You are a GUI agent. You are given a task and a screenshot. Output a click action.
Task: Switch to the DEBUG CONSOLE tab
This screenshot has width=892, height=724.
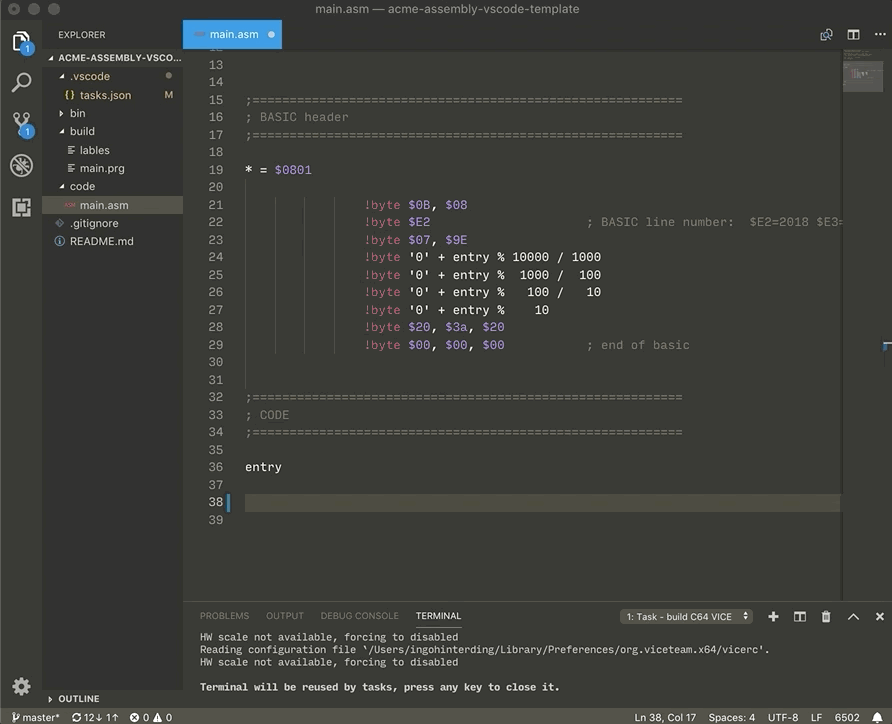click(x=359, y=616)
